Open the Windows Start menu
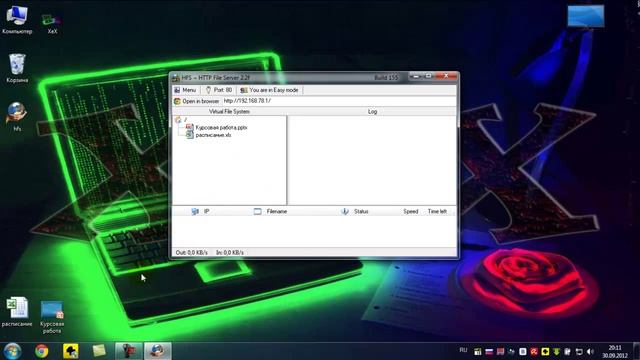640x360 pixels. pyautogui.click(x=12, y=351)
